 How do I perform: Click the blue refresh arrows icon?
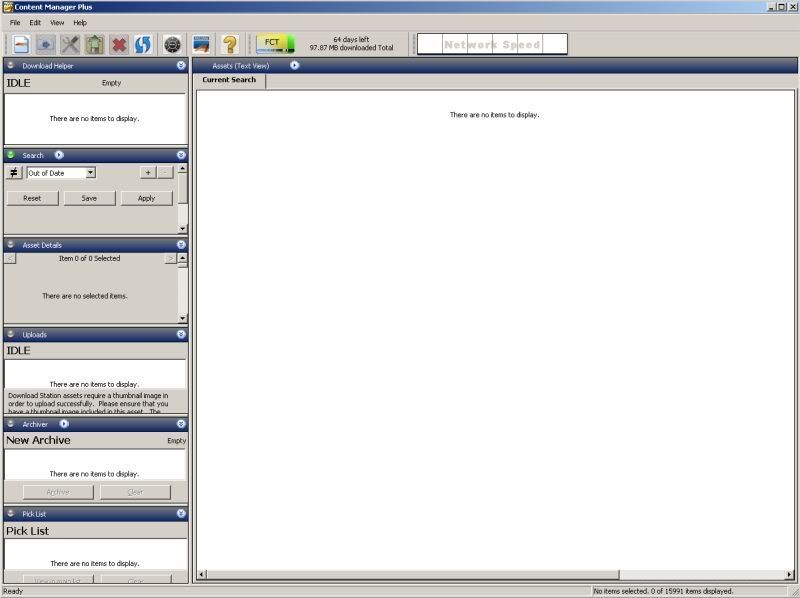[x=143, y=44]
